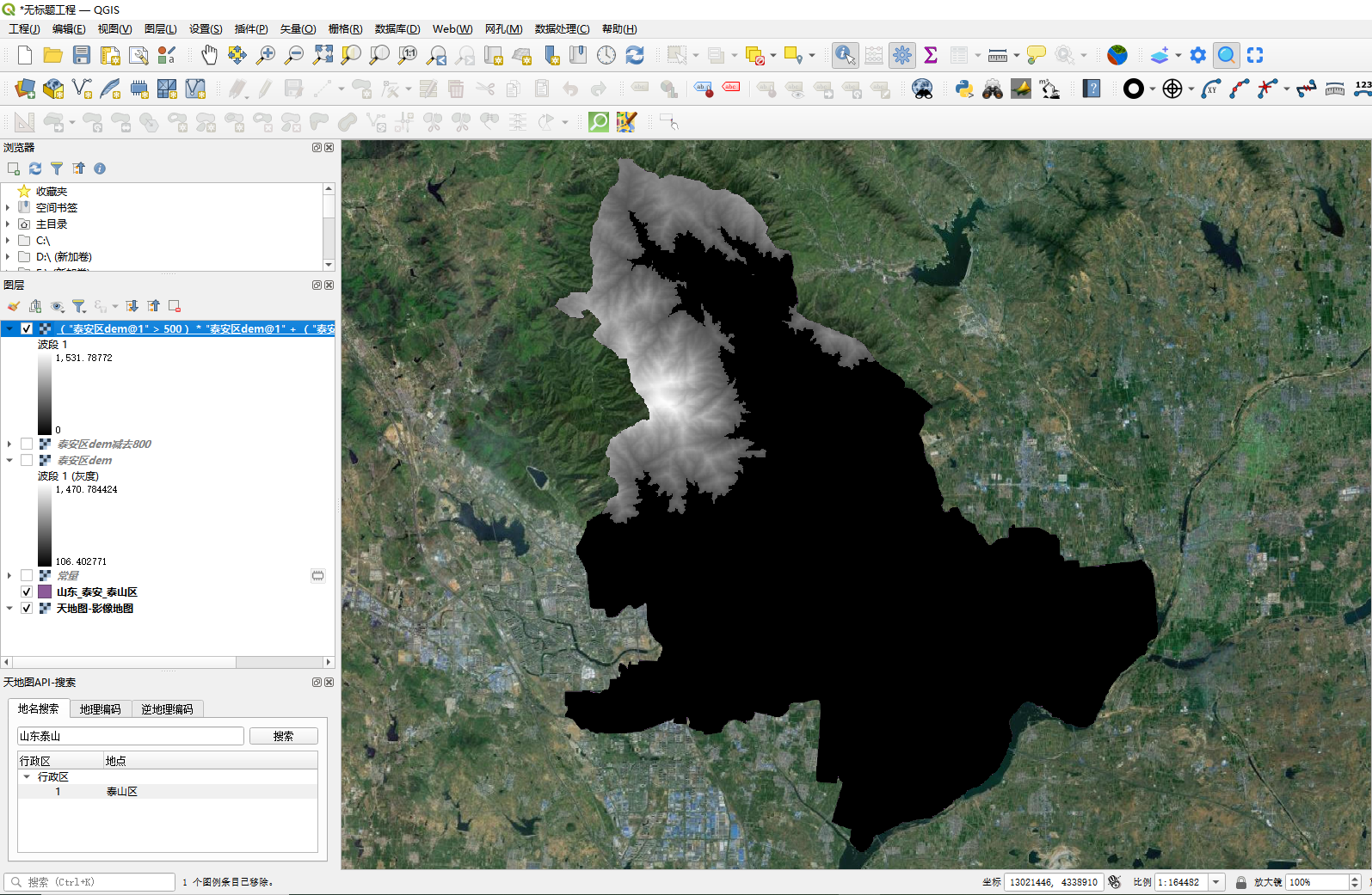Image resolution: width=1372 pixels, height=895 pixels.
Task: Click the binoculars search plugin icon
Action: tap(993, 89)
